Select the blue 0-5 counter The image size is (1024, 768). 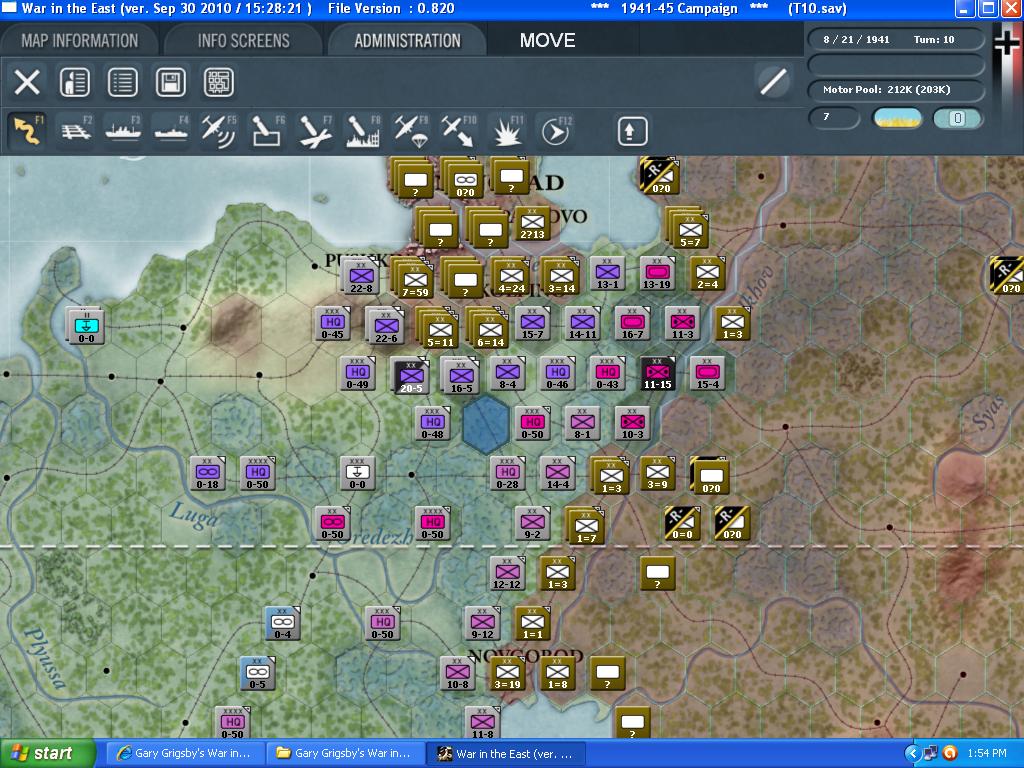[257, 673]
